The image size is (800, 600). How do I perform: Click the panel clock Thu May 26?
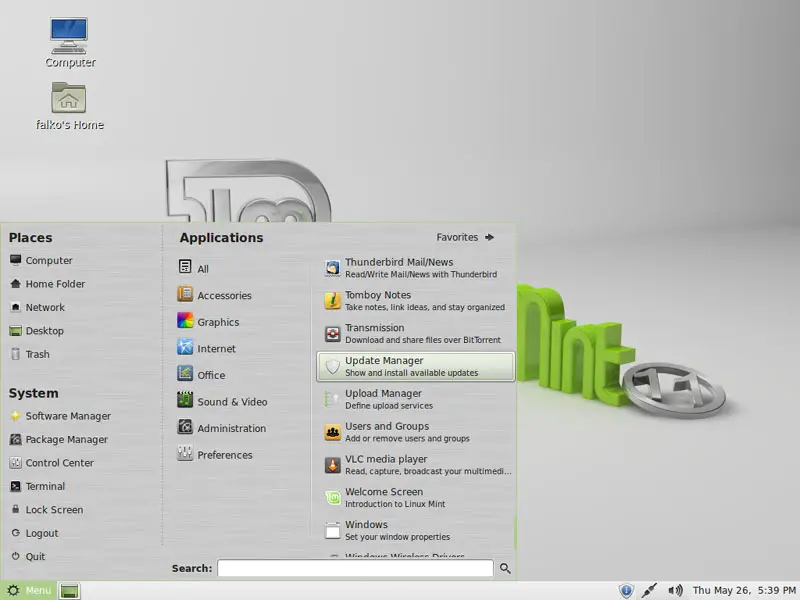click(x=744, y=590)
